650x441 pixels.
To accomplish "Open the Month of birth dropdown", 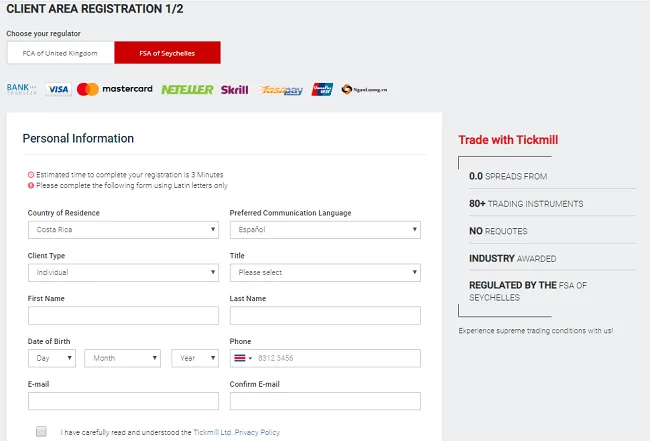I will click(x=122, y=358).
